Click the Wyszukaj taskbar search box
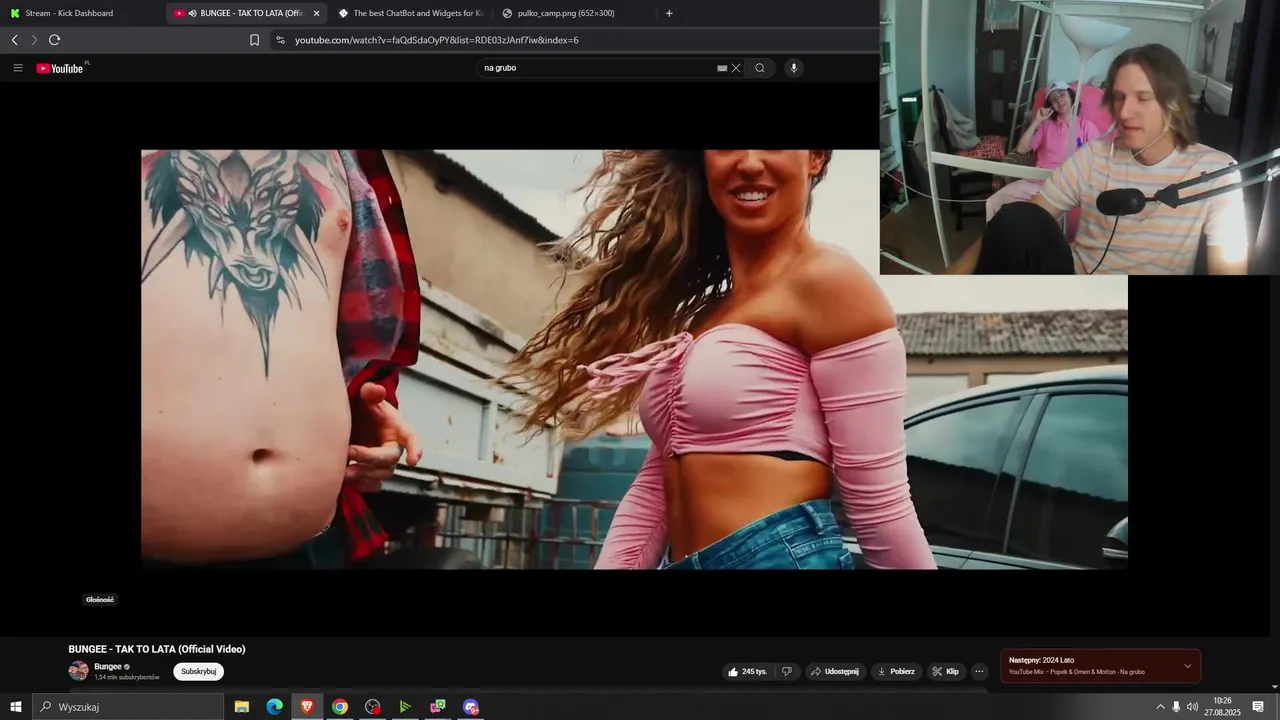The height and width of the screenshot is (720, 1280). (128, 707)
